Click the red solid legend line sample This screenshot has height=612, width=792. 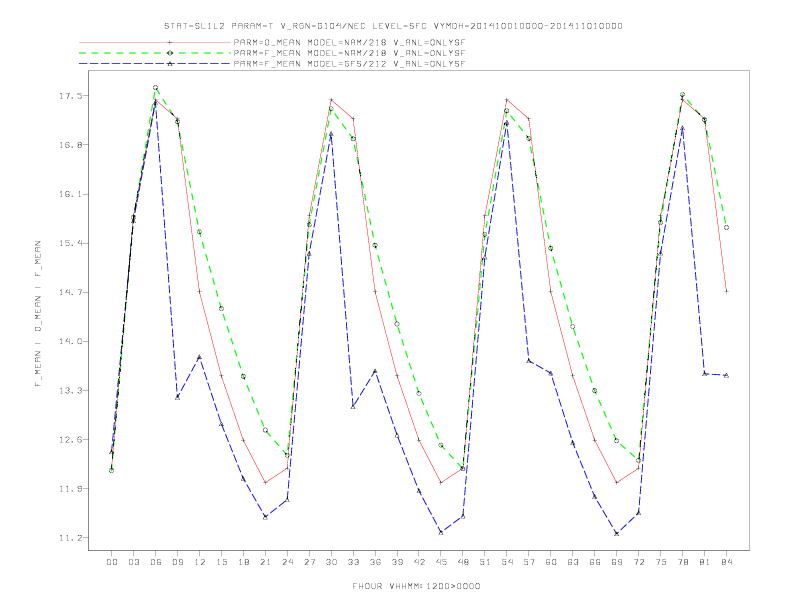tap(155, 42)
